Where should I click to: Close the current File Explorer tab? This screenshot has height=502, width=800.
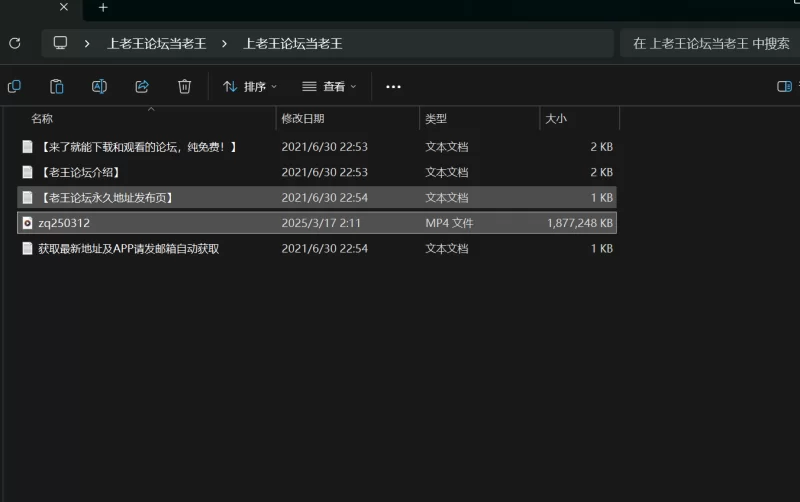(x=64, y=8)
